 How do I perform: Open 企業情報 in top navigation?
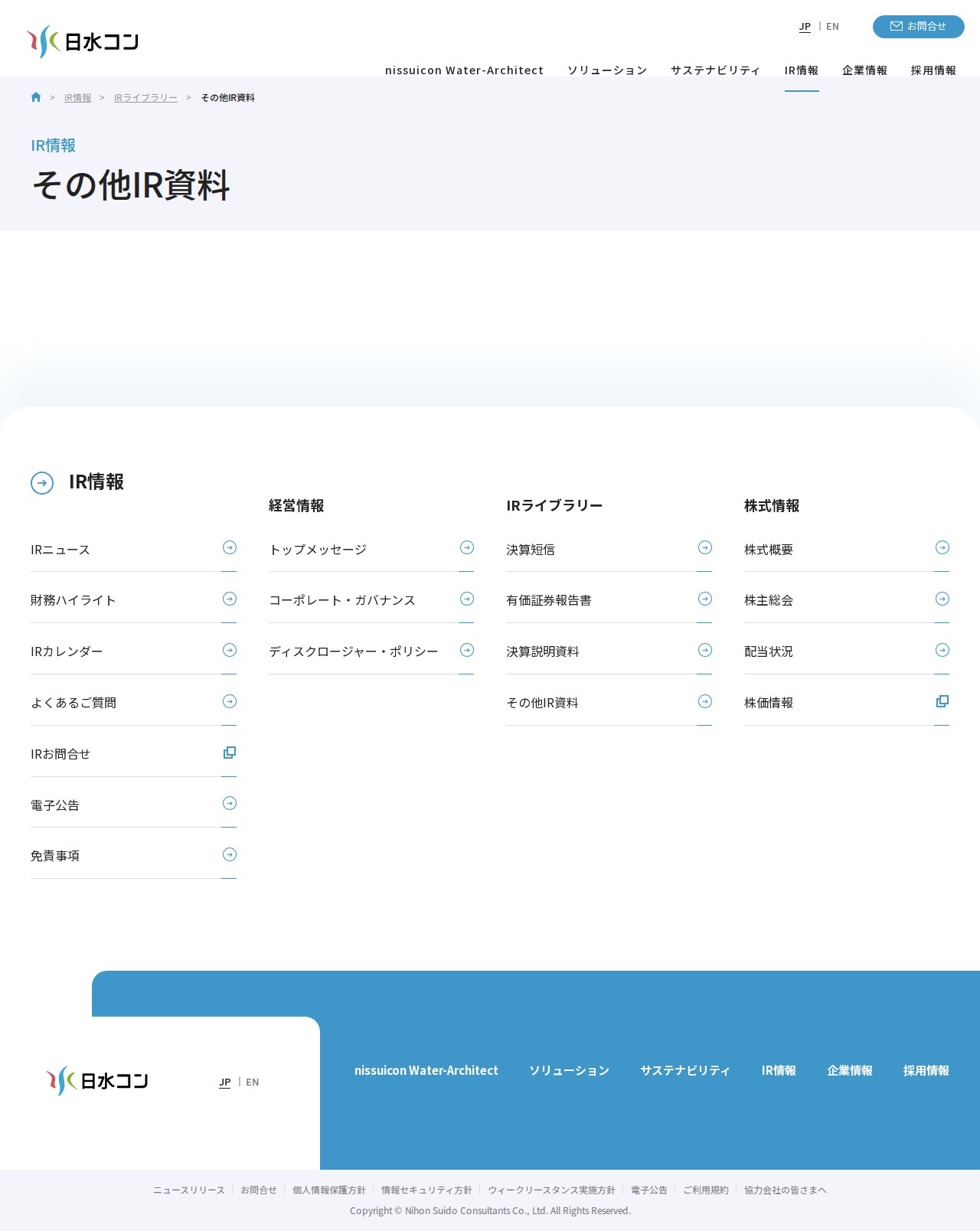click(x=865, y=70)
